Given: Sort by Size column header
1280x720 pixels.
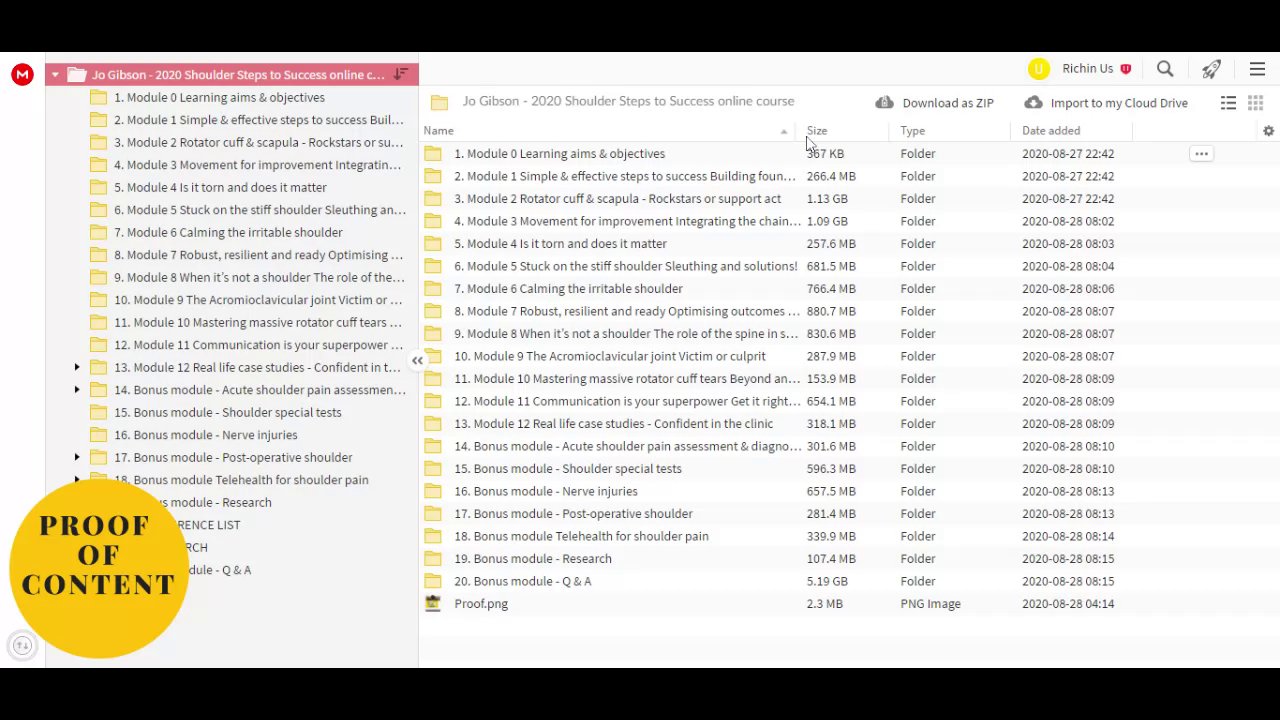Looking at the screenshot, I should 817,131.
